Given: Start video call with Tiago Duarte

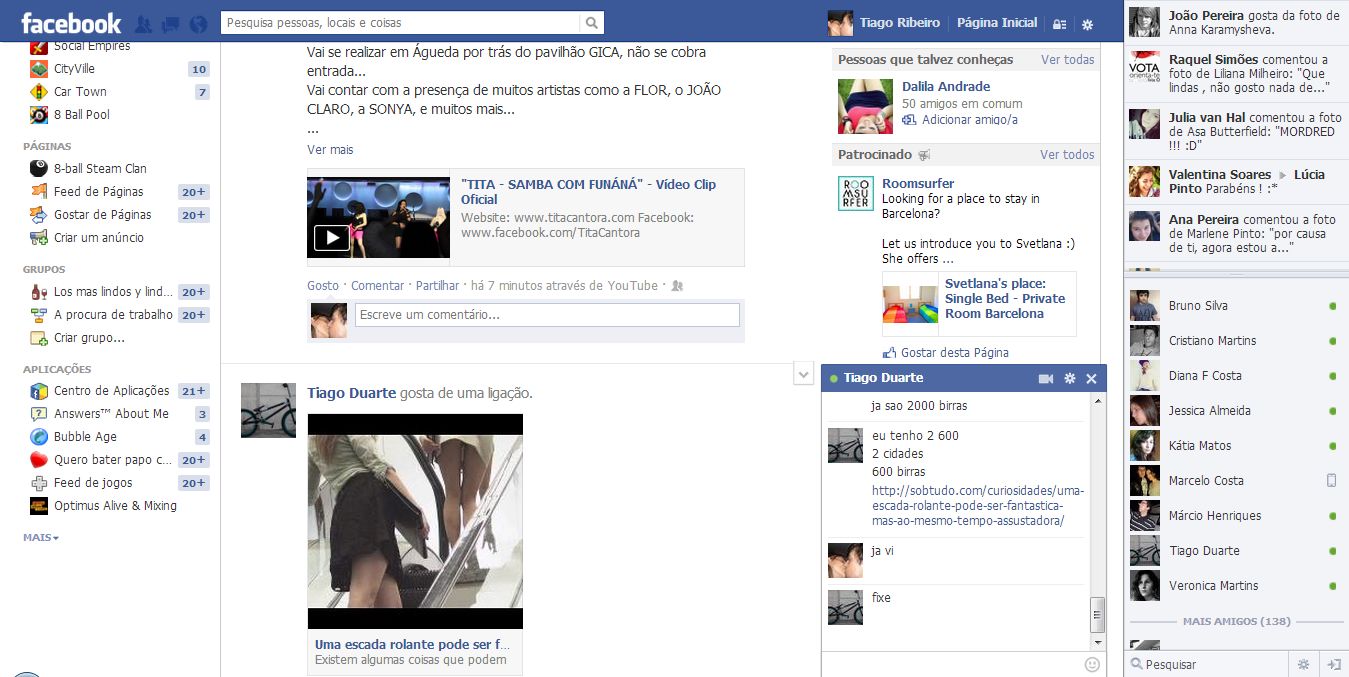Looking at the screenshot, I should (1046, 379).
